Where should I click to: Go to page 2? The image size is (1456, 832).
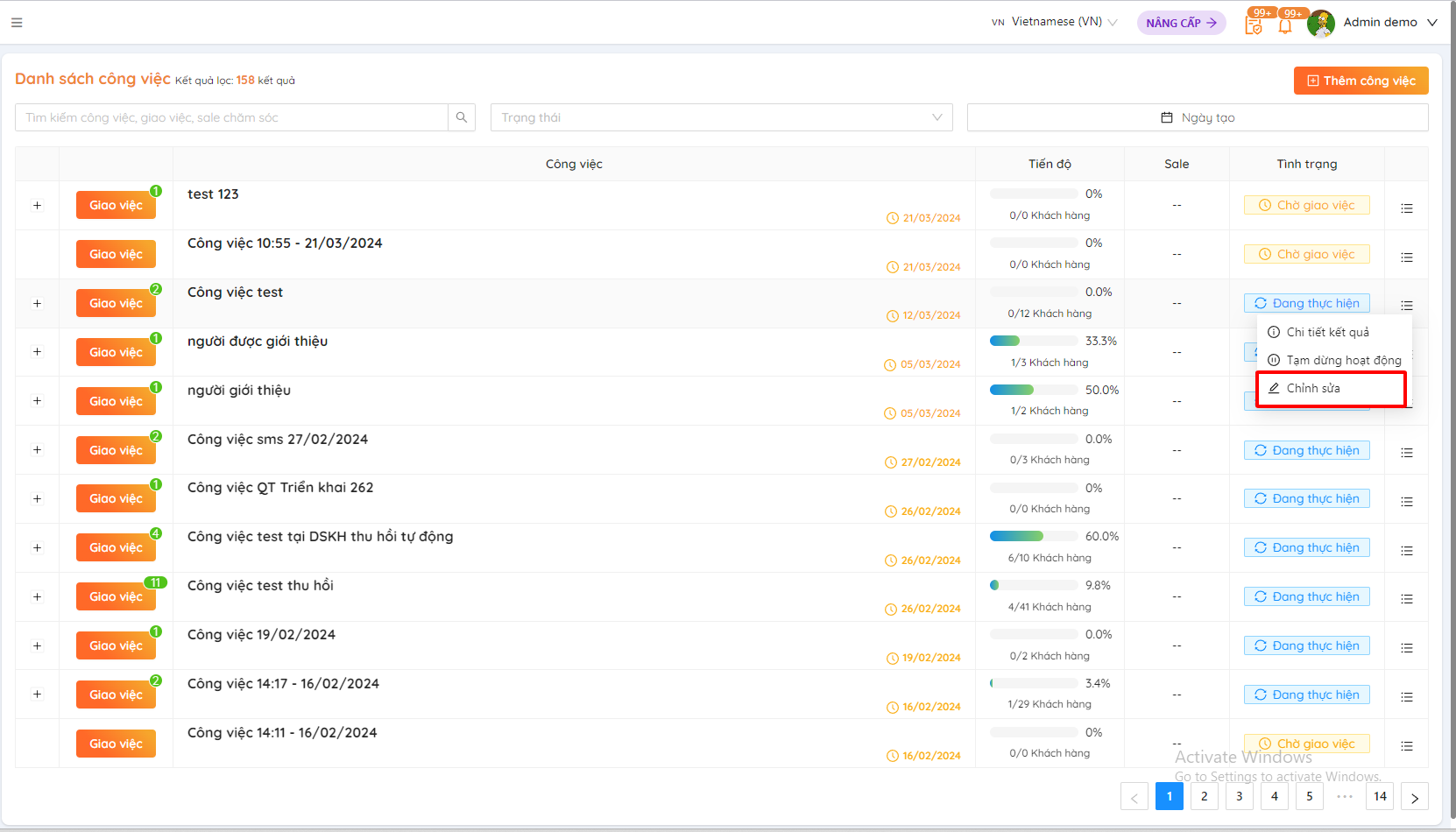tap(1205, 796)
